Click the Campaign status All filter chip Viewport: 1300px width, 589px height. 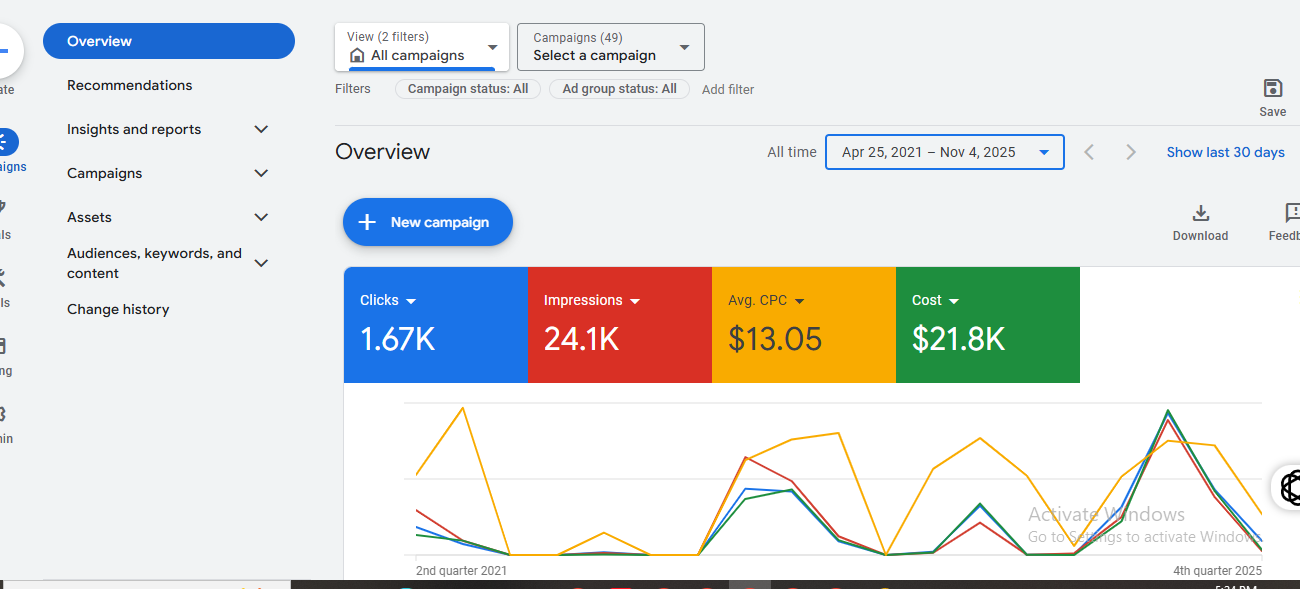(x=467, y=88)
